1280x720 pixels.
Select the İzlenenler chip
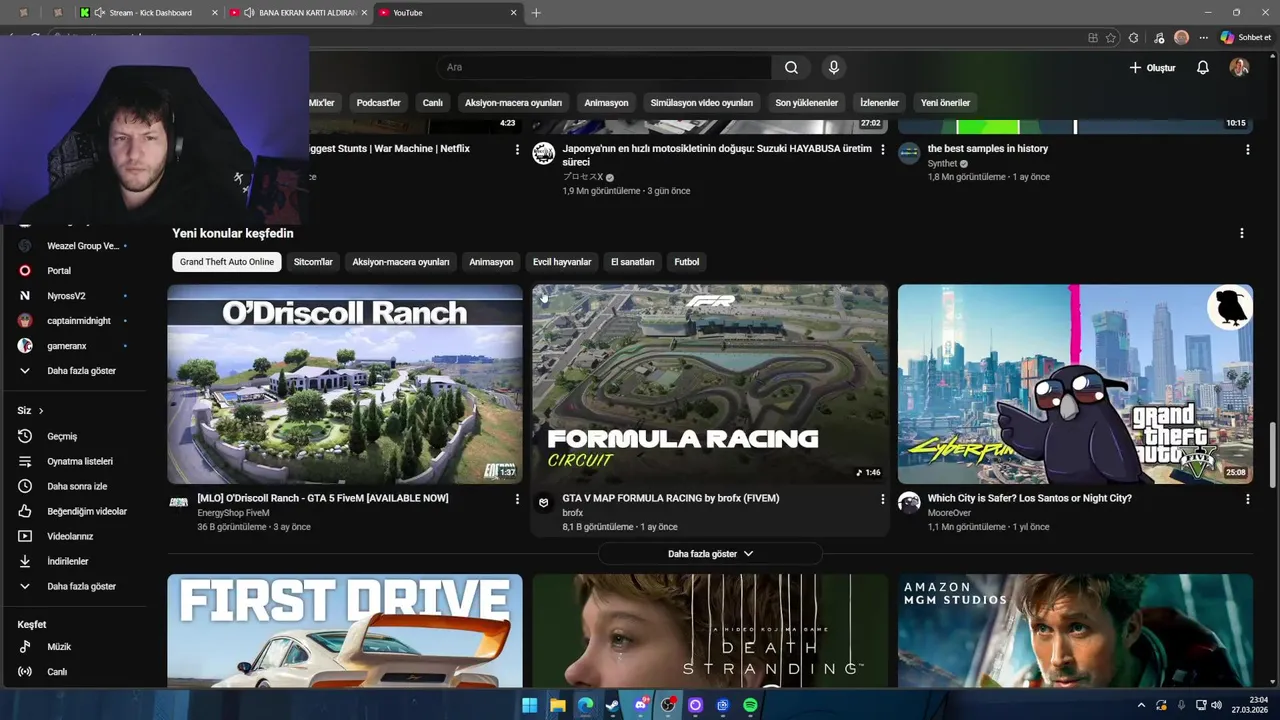tap(879, 102)
